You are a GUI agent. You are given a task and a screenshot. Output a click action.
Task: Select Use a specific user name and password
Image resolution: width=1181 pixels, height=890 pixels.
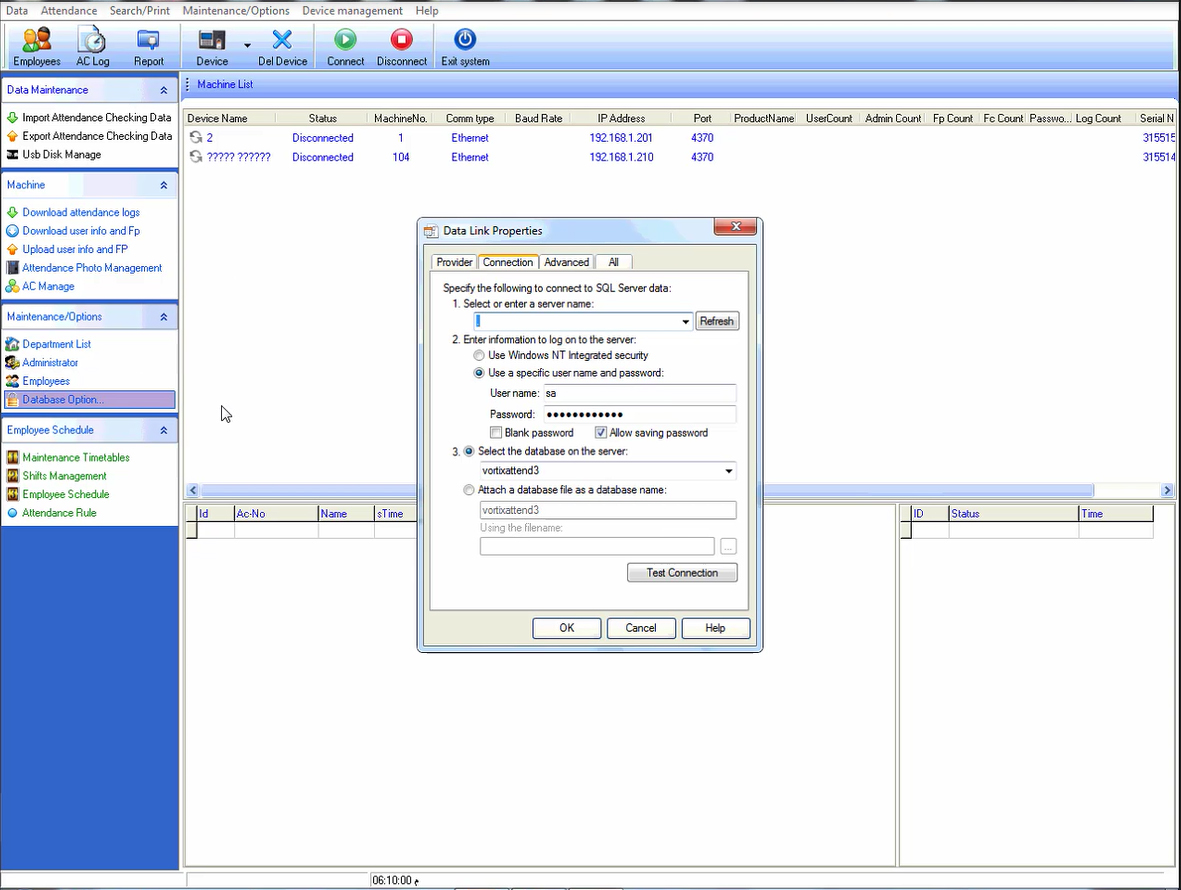pos(479,373)
